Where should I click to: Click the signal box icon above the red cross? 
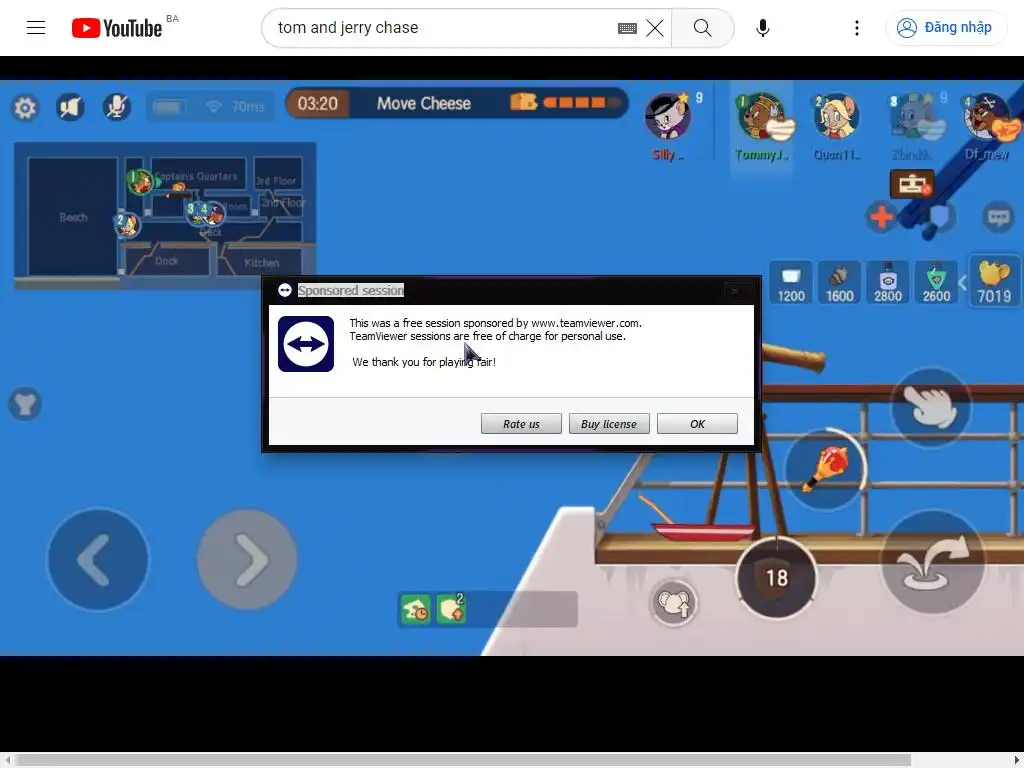tap(911, 184)
